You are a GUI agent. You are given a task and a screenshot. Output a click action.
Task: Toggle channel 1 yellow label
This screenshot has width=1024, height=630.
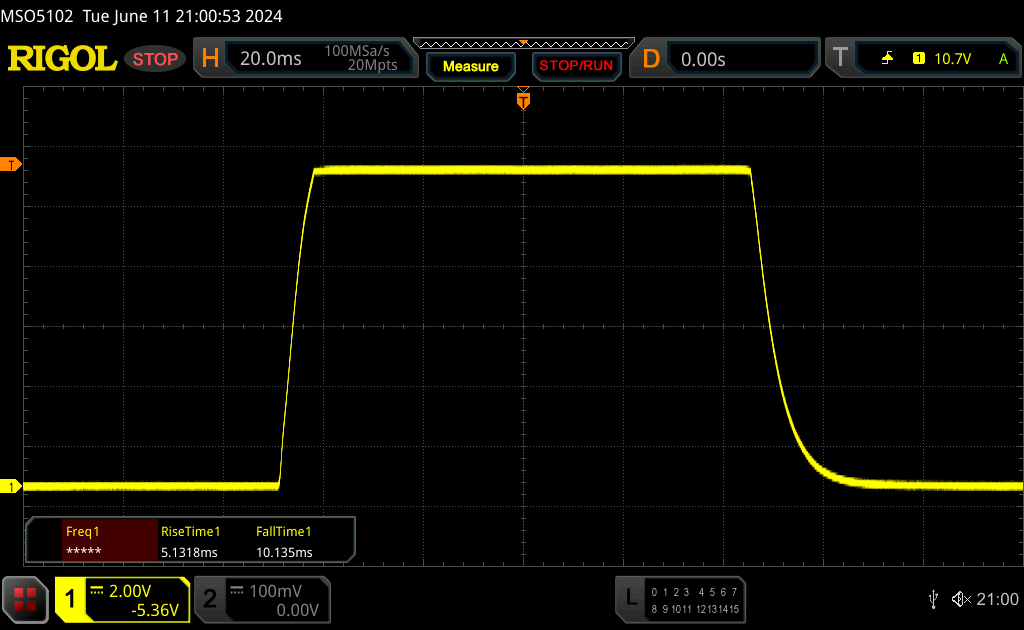click(70, 599)
